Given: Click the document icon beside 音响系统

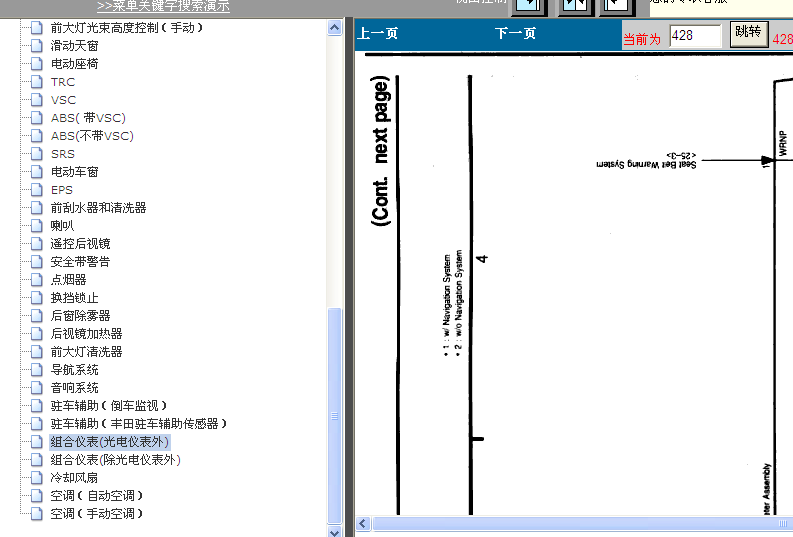Looking at the screenshot, I should pos(36,388).
